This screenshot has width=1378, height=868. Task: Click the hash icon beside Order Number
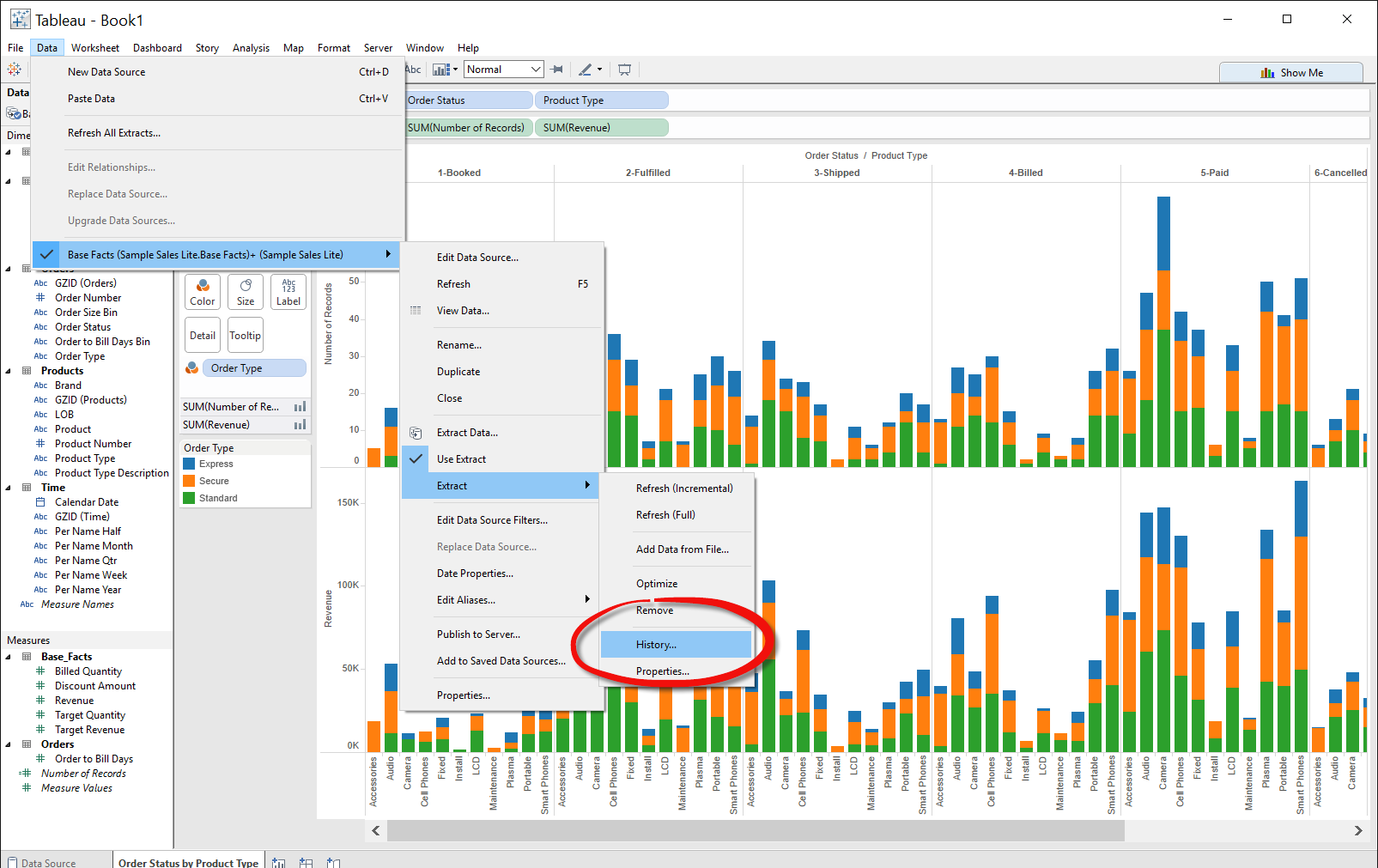(x=40, y=298)
